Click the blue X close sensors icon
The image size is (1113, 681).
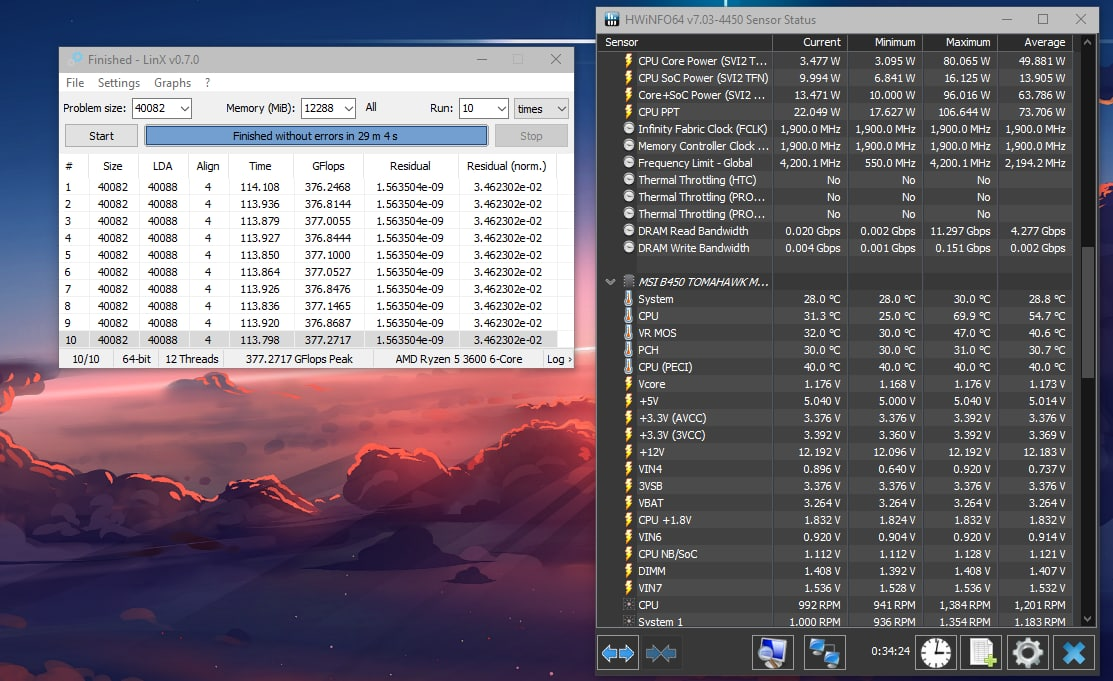[1073, 653]
